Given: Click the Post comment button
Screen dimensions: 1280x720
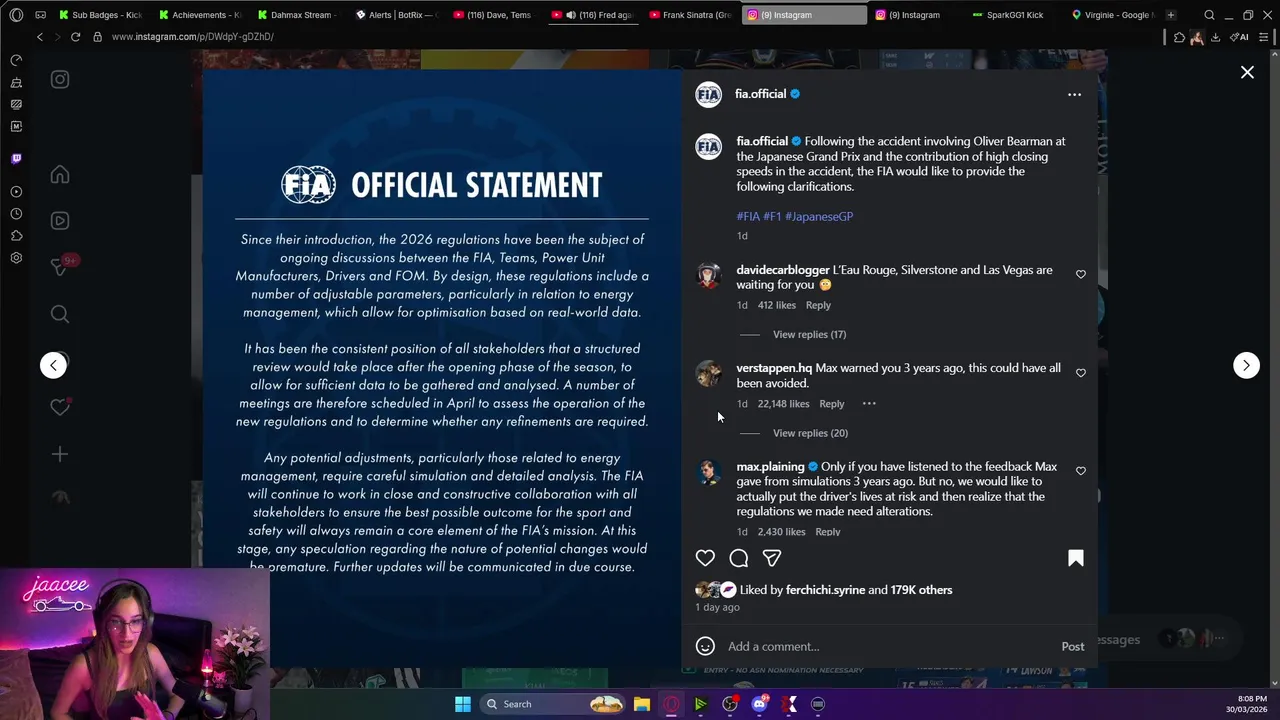Looking at the screenshot, I should pos(1073,646).
